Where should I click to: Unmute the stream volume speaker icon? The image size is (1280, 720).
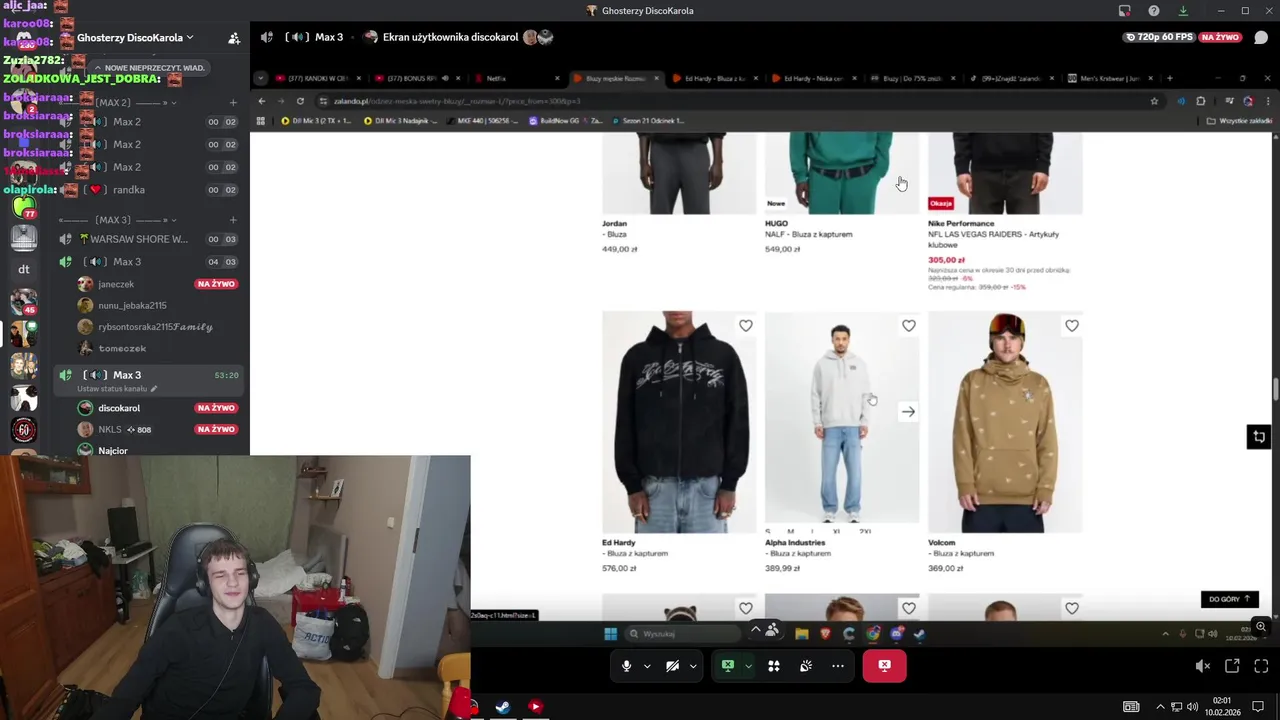(x=1203, y=666)
